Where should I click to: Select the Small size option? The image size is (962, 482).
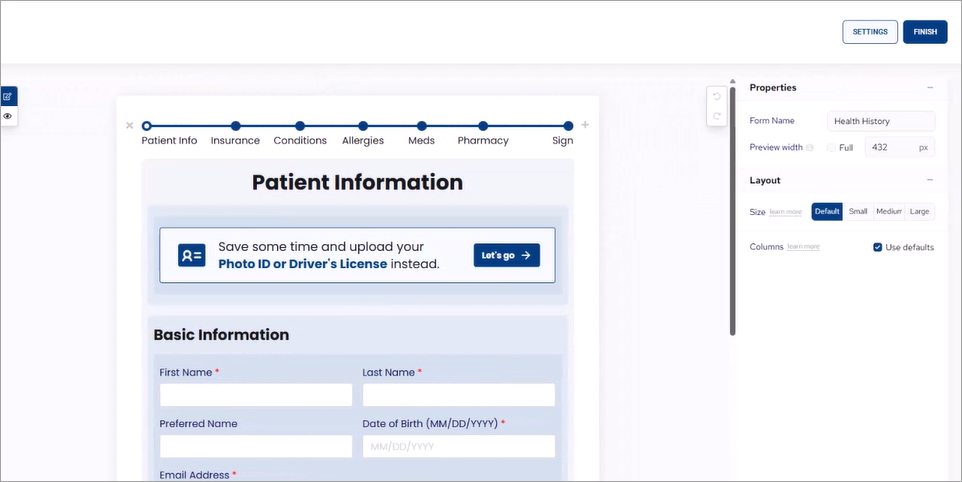click(858, 211)
